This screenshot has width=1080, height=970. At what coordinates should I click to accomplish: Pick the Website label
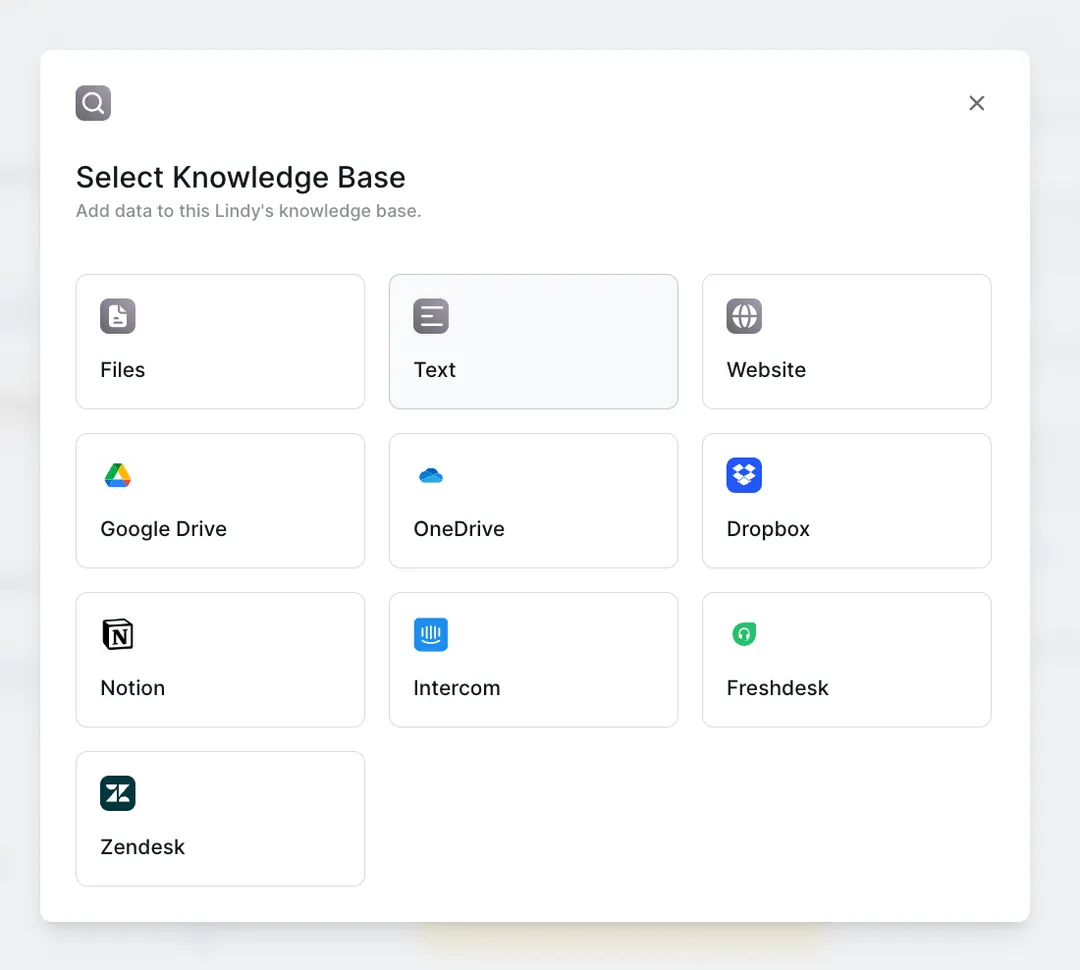766,370
